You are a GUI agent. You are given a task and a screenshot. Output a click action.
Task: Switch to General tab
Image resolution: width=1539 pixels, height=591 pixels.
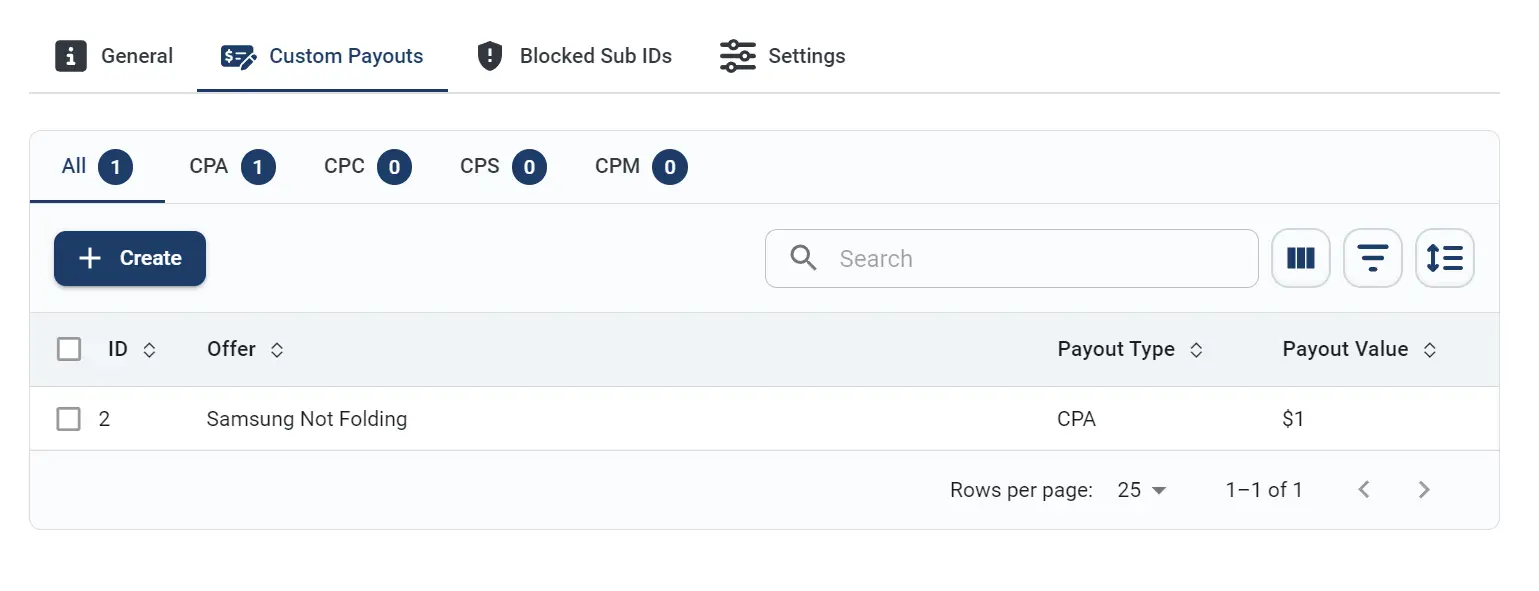pyautogui.click(x=114, y=56)
